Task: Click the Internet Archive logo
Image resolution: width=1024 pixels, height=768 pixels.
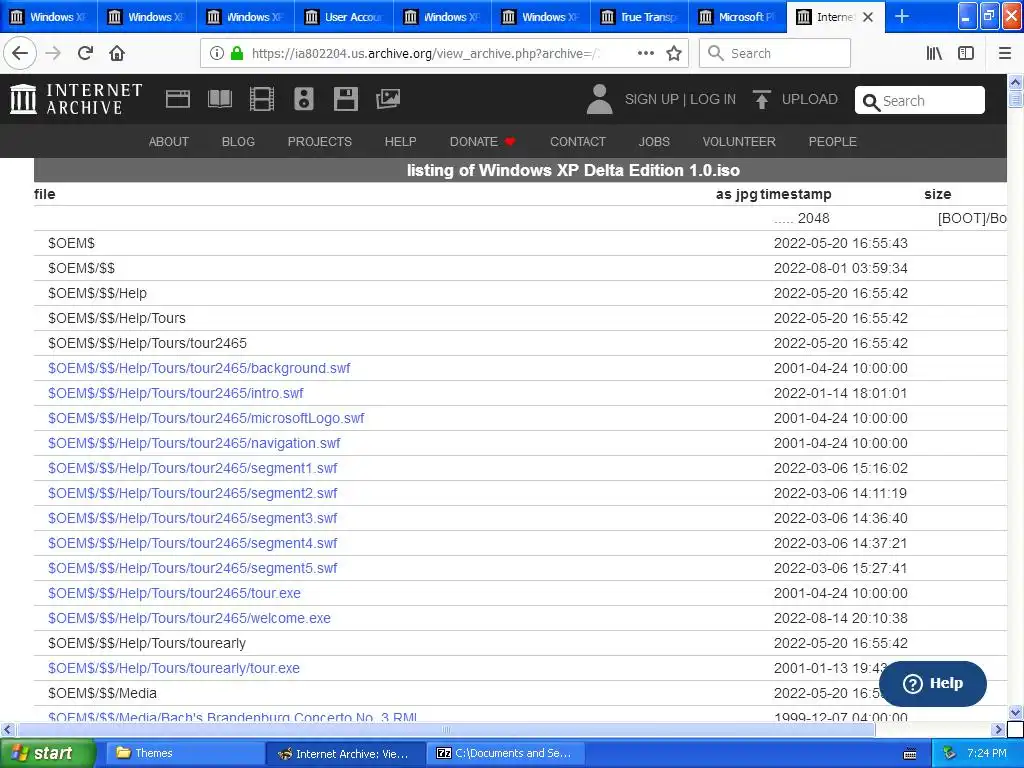Action: tap(76, 99)
